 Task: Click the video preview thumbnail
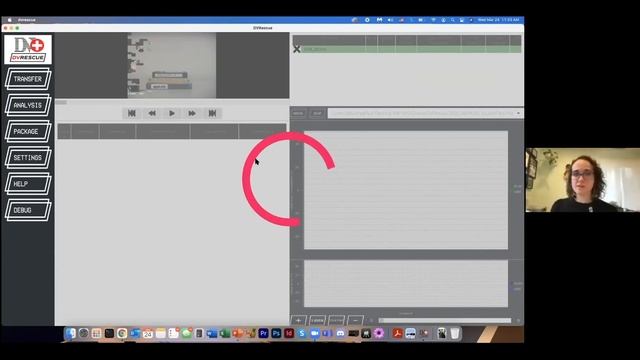(172, 65)
